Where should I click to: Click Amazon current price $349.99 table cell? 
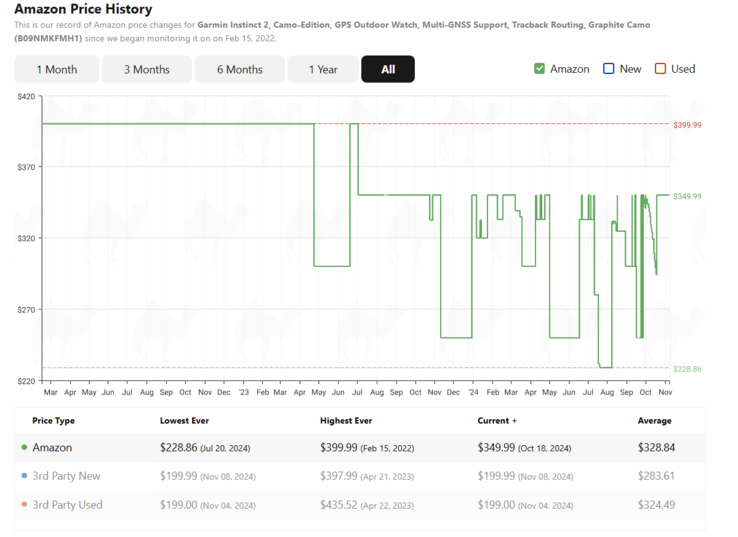tap(524, 448)
